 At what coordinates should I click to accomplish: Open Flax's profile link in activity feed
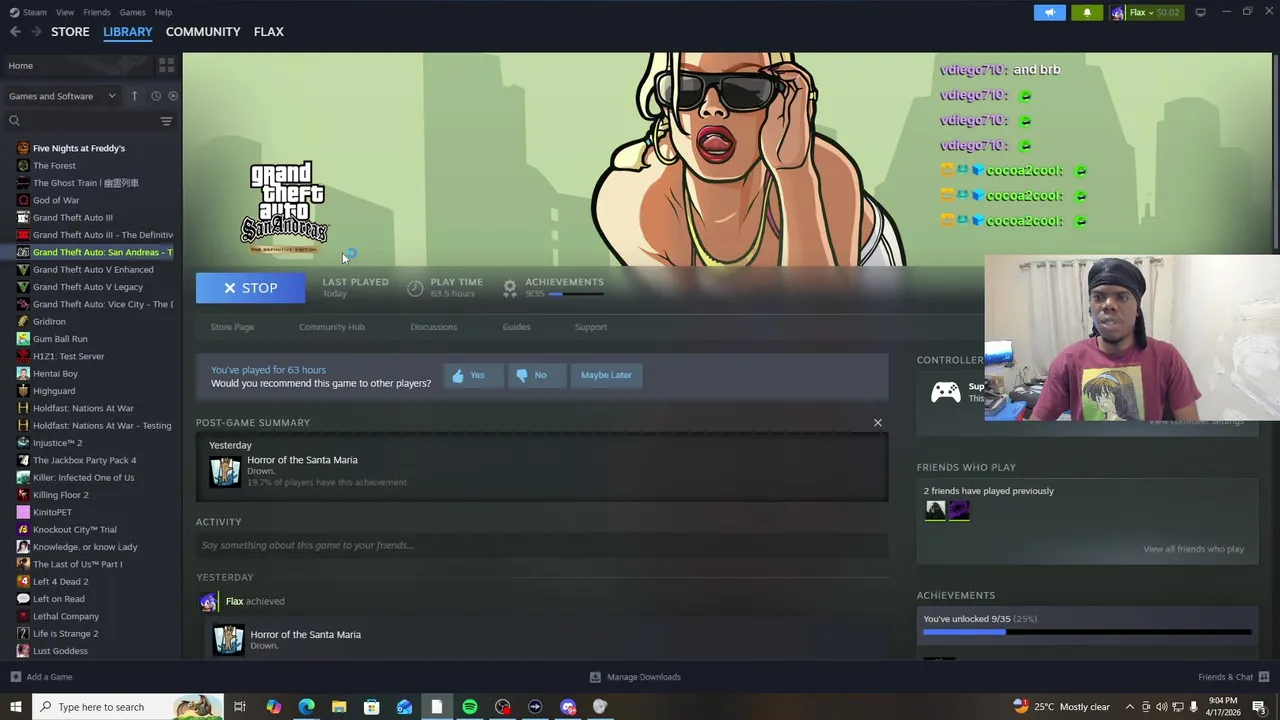coord(234,601)
